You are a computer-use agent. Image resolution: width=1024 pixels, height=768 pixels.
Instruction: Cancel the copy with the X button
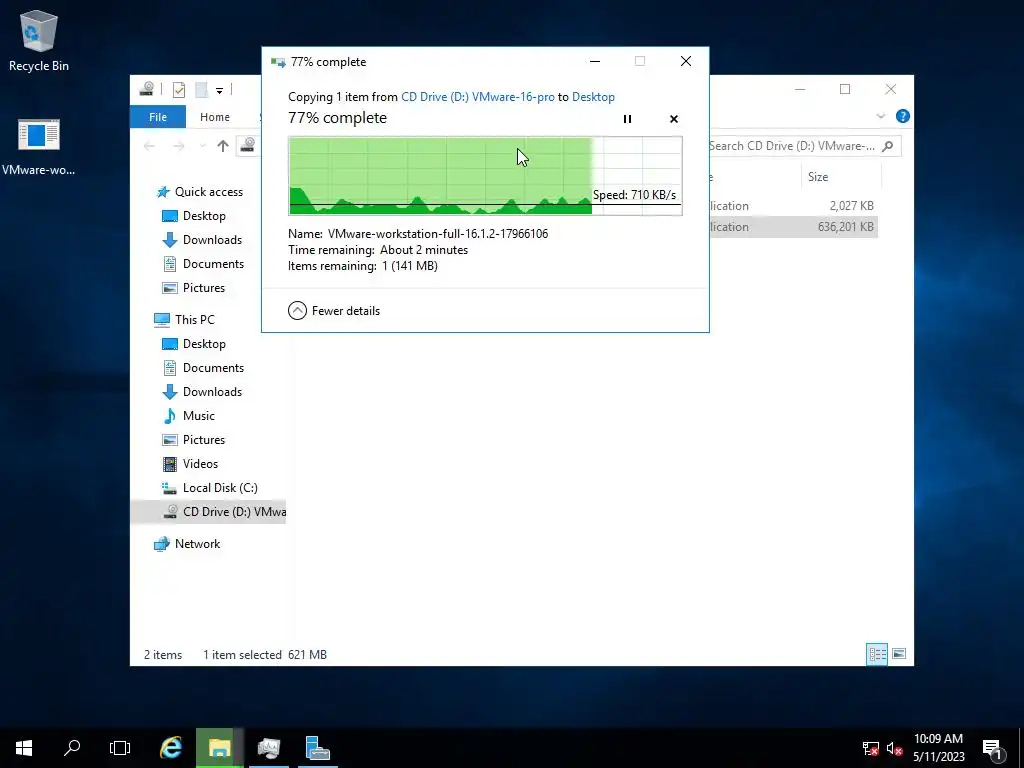coord(674,119)
